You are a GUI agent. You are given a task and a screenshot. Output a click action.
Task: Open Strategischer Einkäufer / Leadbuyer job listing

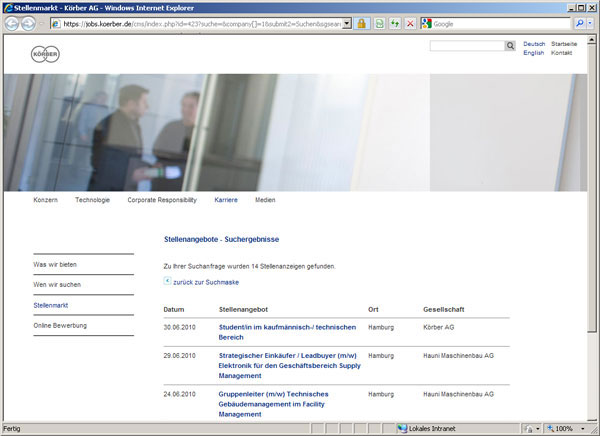(290, 366)
